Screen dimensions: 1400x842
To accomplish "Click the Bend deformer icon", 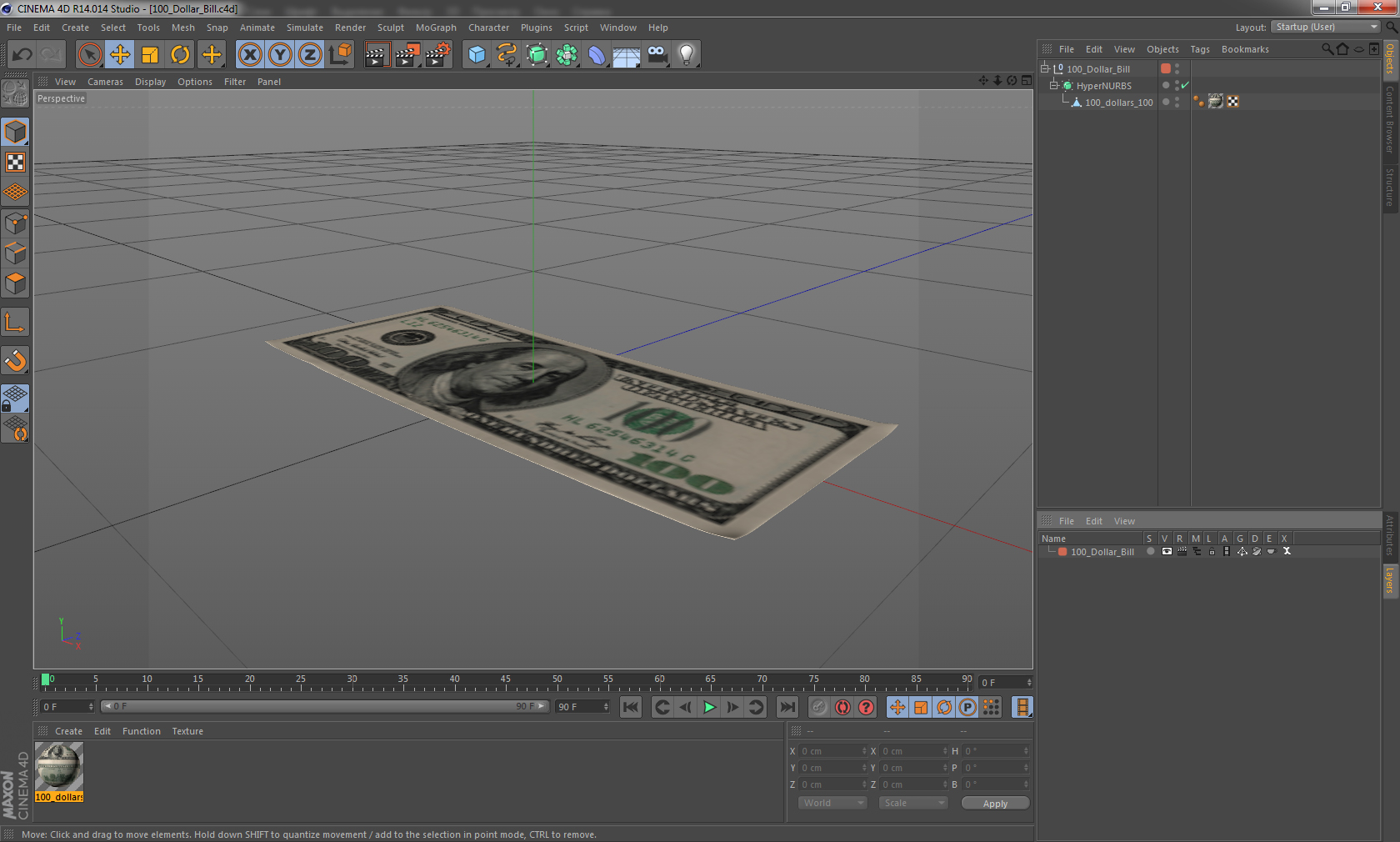I will [x=597, y=55].
